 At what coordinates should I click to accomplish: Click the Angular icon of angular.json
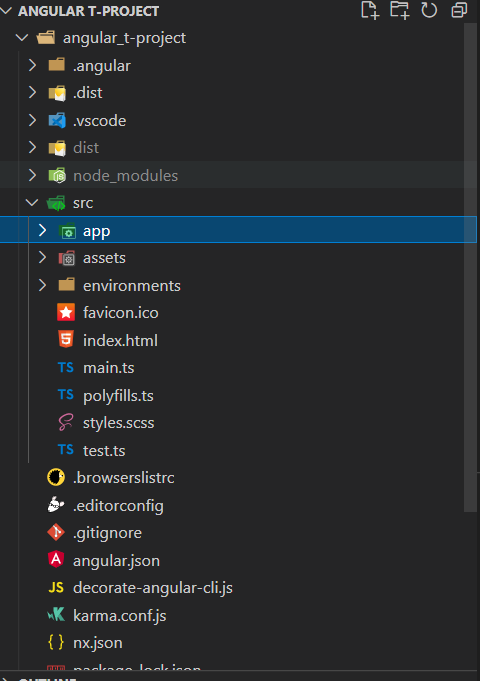(x=56, y=559)
